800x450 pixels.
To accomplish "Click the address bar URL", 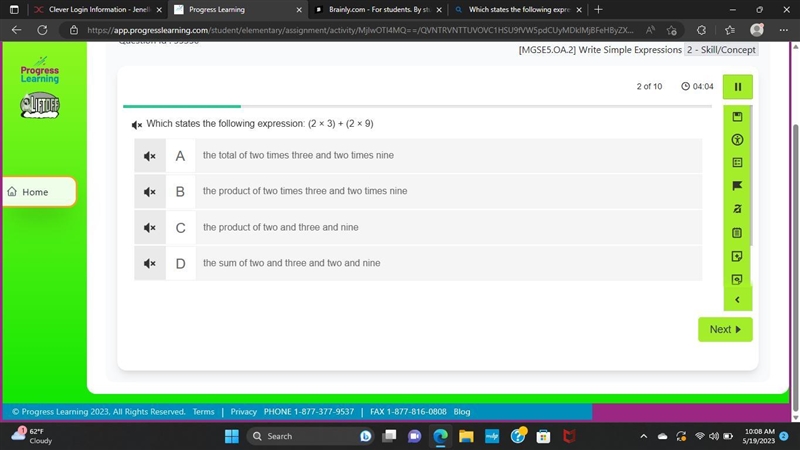I will 360,30.
